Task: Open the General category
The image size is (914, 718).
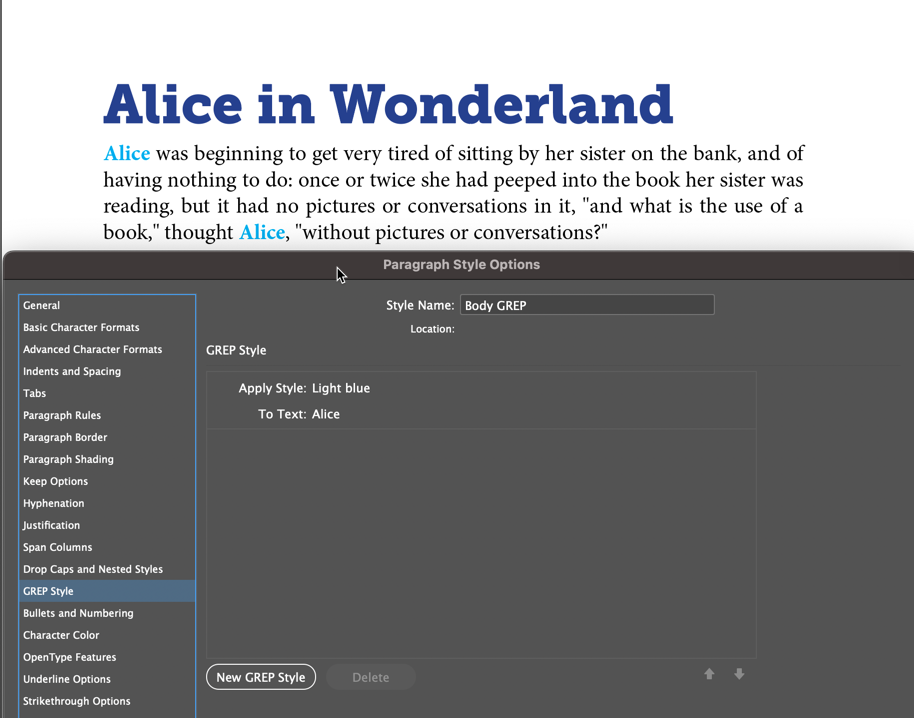Action: (x=107, y=305)
